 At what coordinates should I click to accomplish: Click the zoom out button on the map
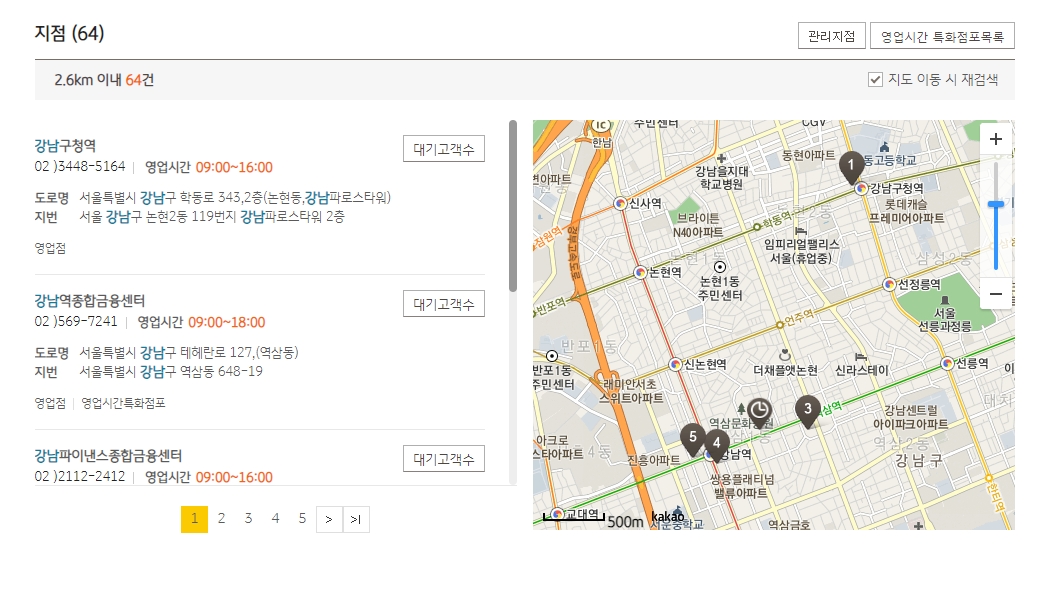[x=996, y=293]
